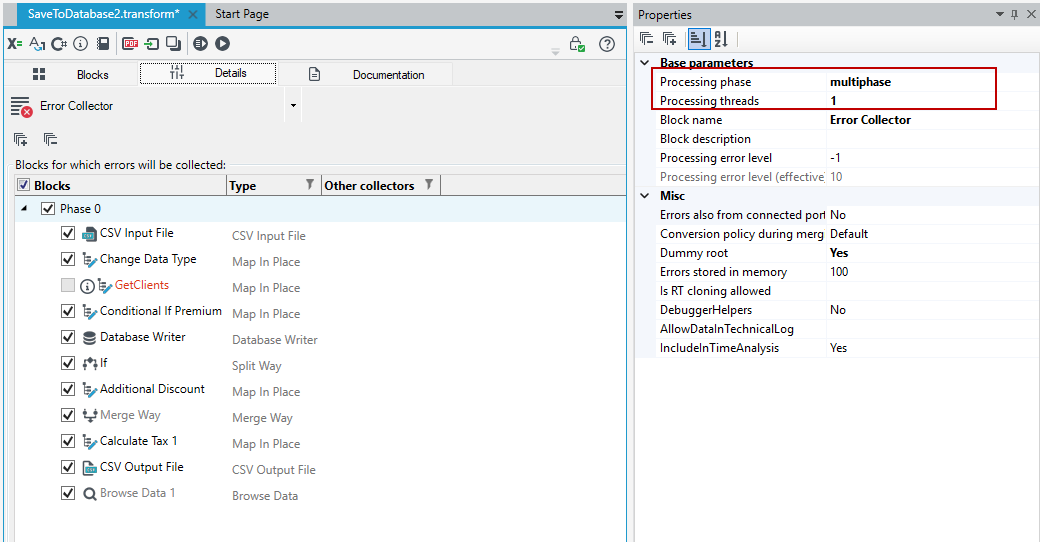Click the step-run debug icon
This screenshot has height=542, width=1040.
pyautogui.click(x=200, y=44)
